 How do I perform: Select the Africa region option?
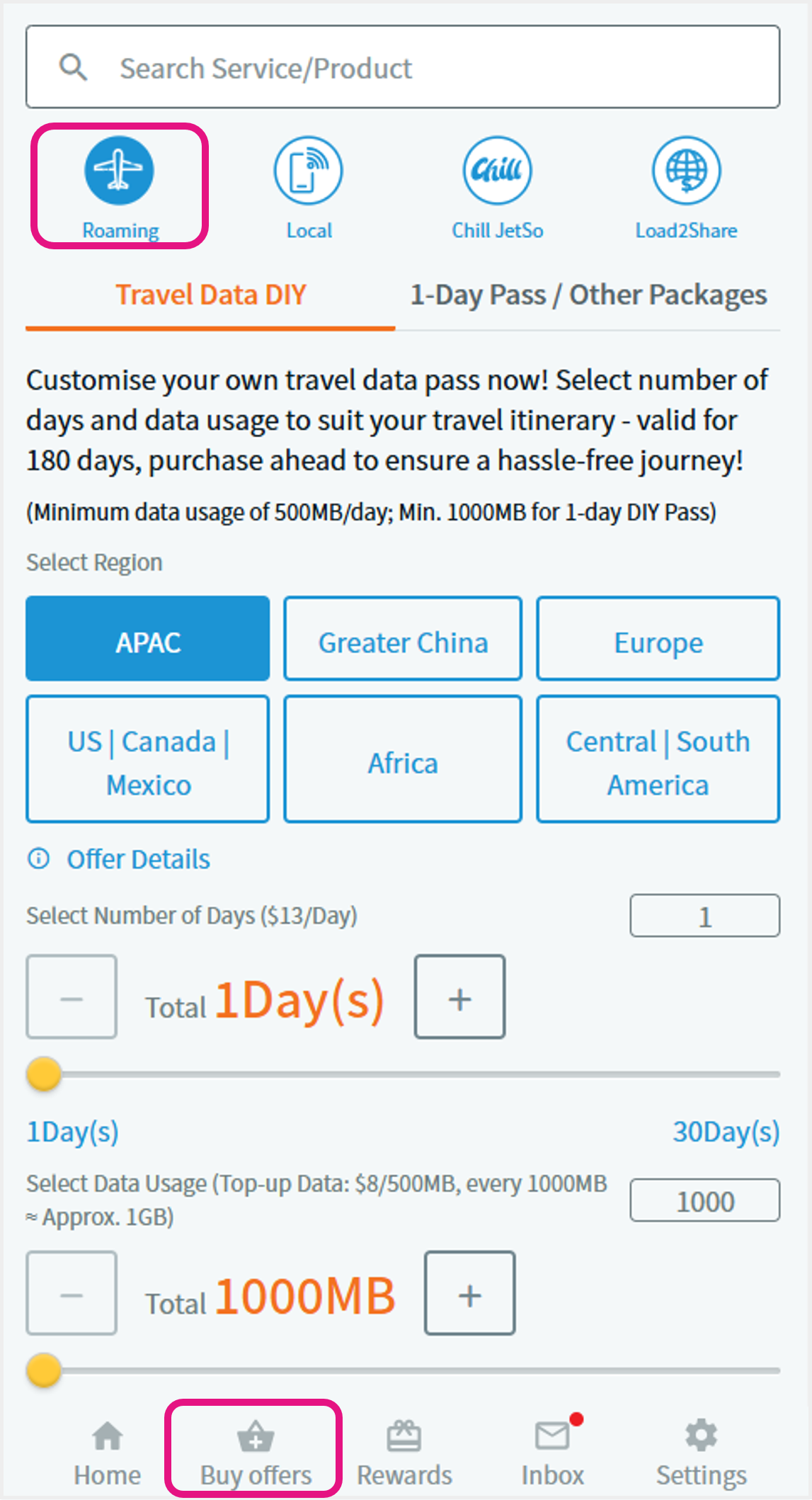[x=403, y=759]
